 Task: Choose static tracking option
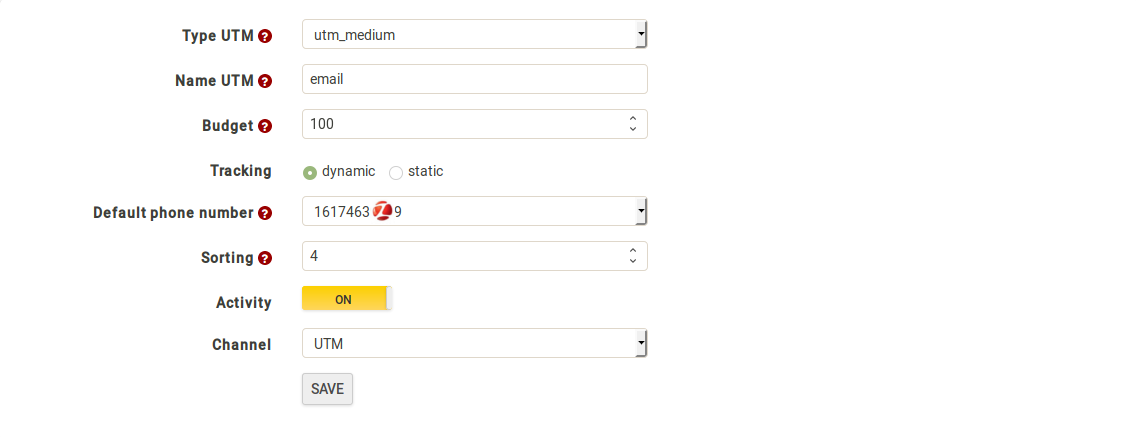(396, 172)
